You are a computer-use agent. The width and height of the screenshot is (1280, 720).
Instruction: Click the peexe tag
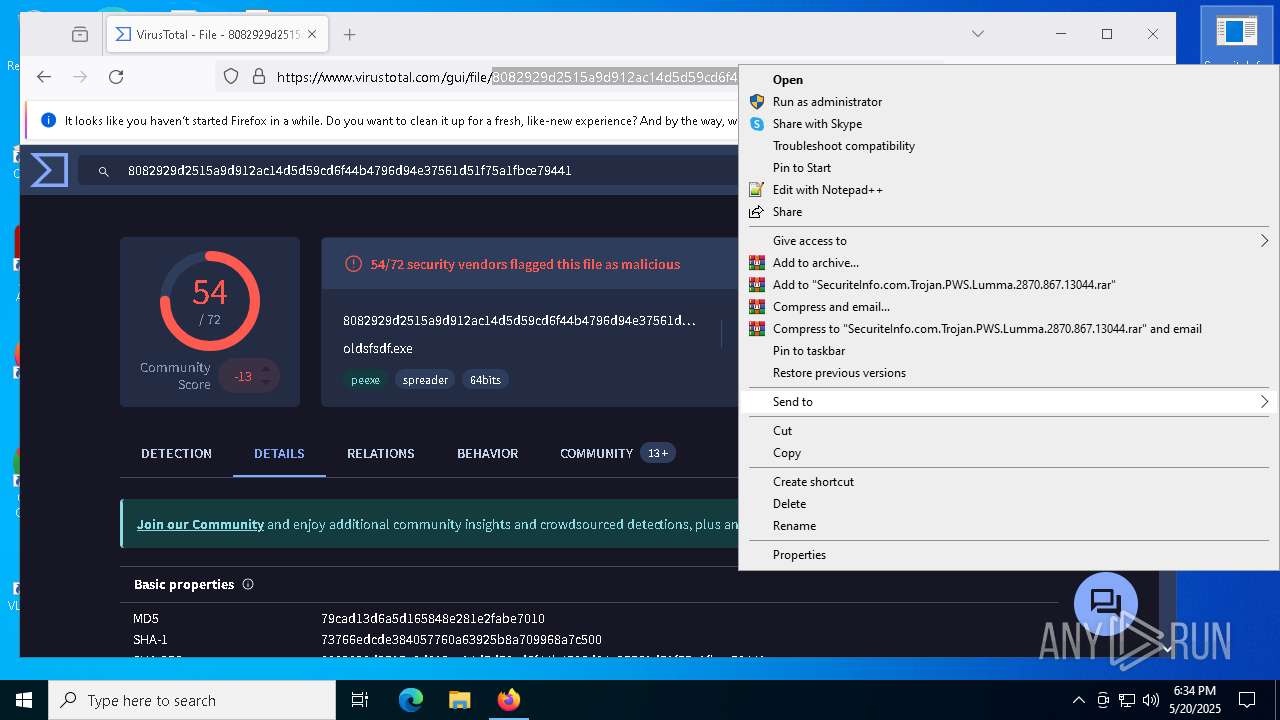pyautogui.click(x=365, y=380)
